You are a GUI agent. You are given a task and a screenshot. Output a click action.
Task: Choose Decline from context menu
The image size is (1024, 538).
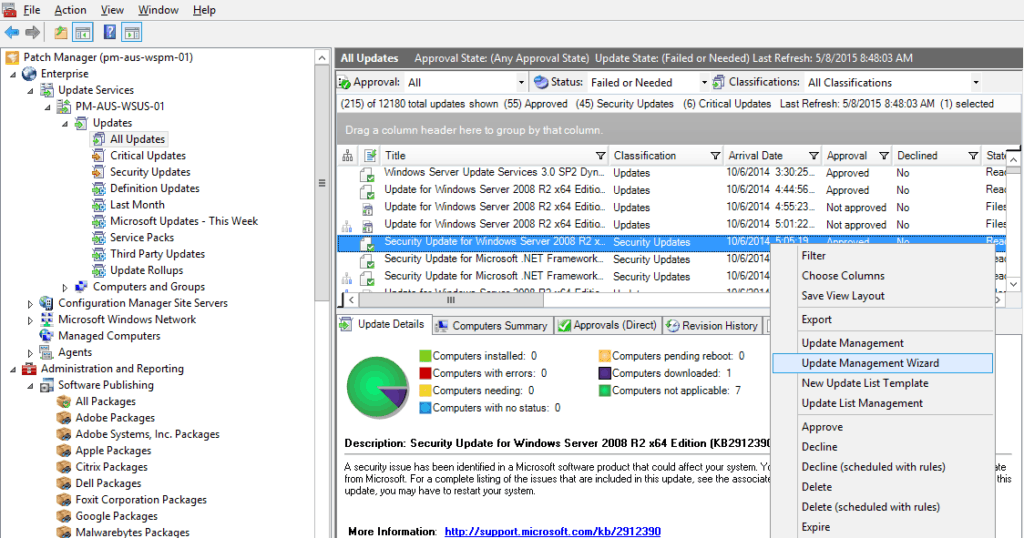819,447
